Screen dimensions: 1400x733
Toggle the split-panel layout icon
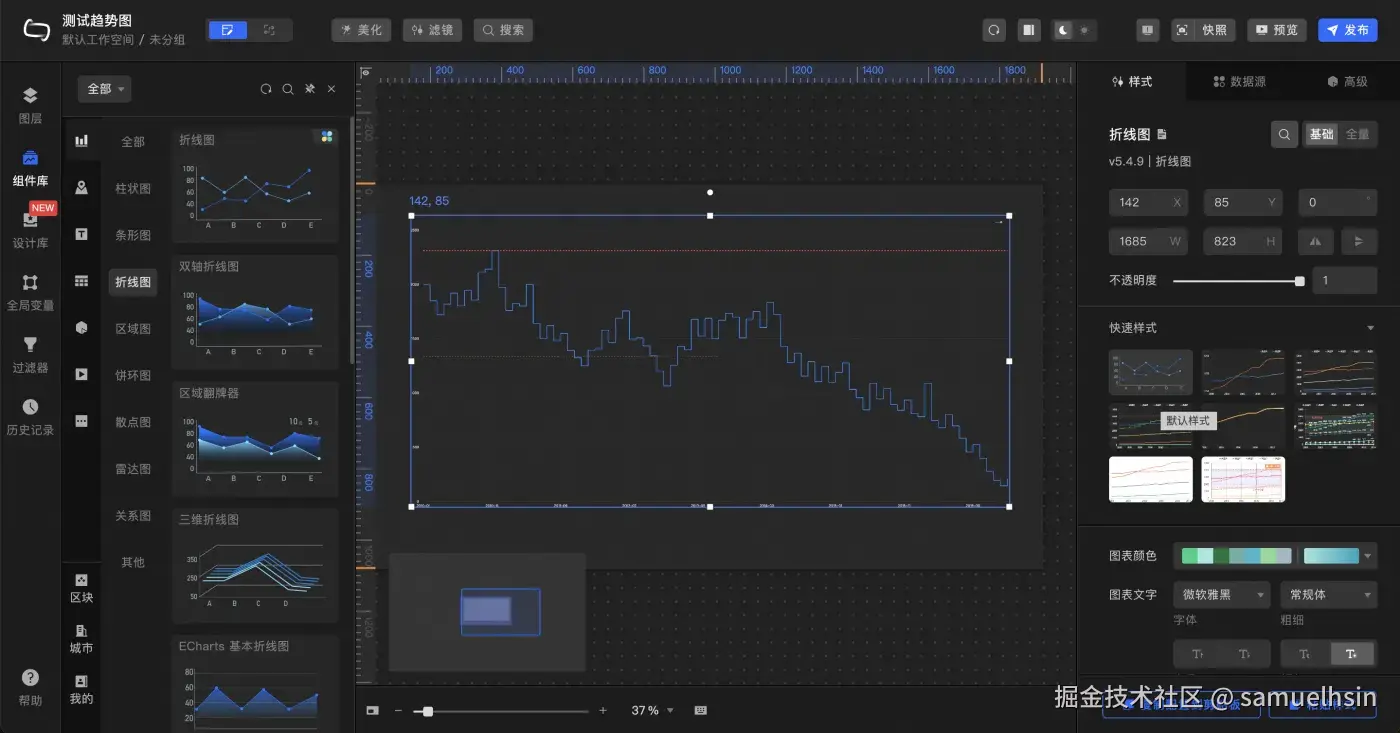coord(1028,30)
